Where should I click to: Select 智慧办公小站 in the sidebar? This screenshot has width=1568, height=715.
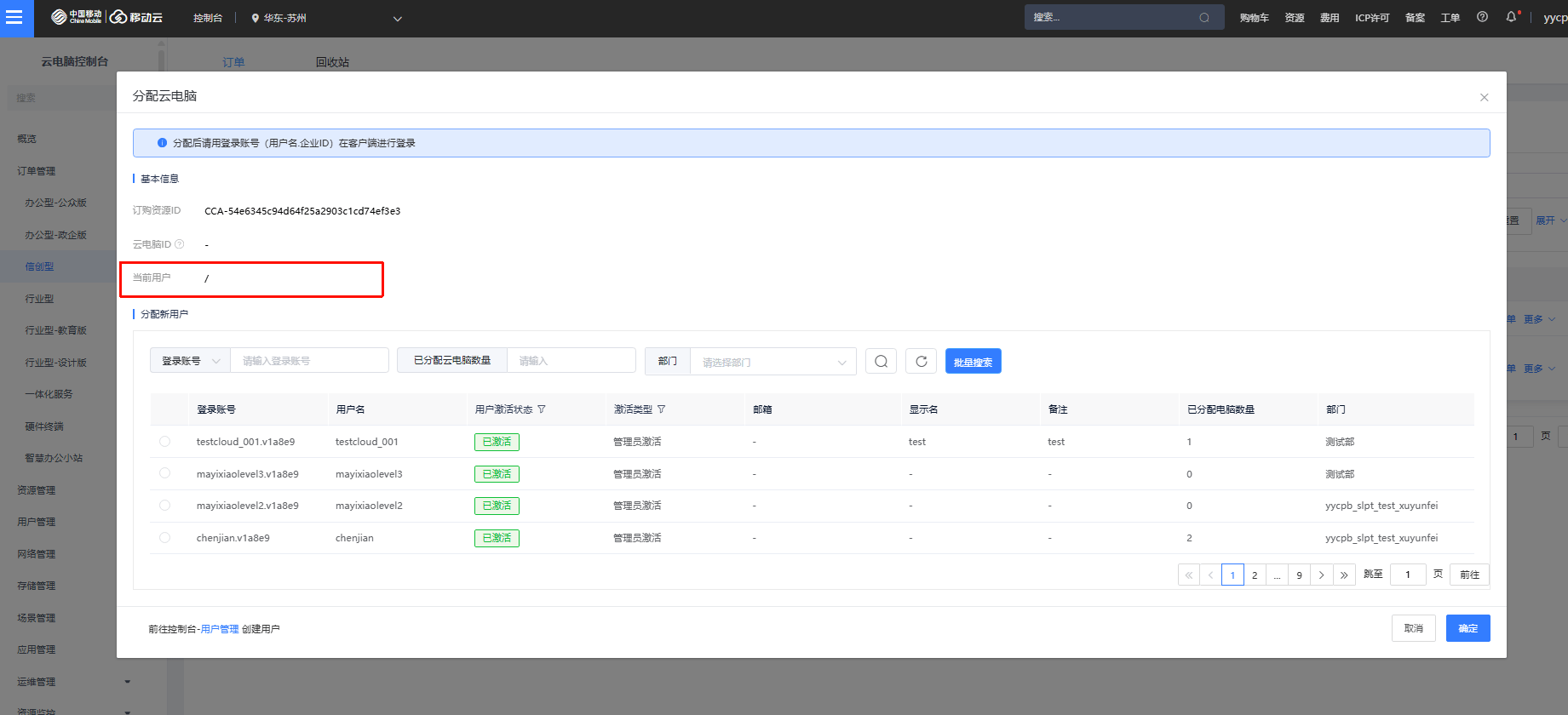[x=55, y=458]
